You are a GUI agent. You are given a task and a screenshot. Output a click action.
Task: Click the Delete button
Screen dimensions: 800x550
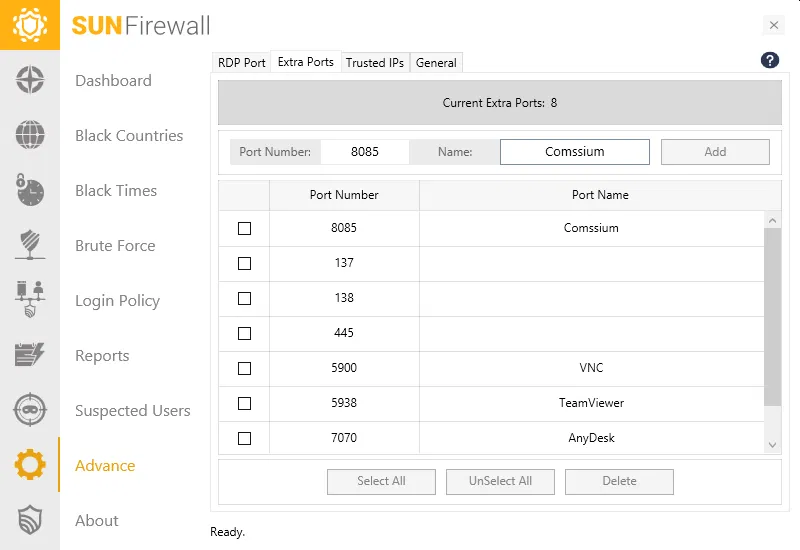(x=619, y=481)
